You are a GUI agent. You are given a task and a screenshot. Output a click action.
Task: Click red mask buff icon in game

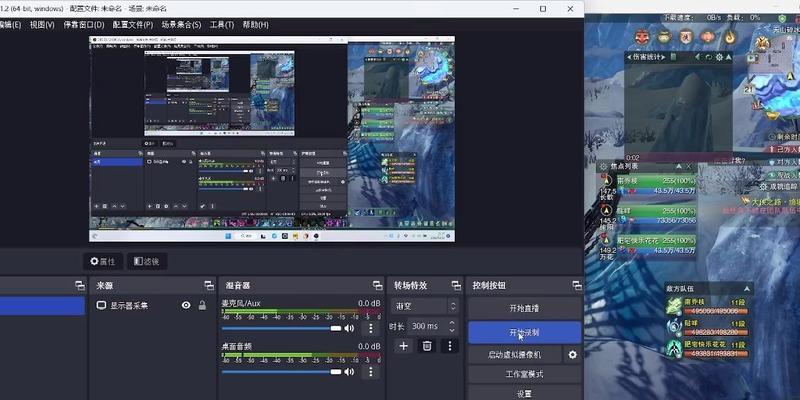[x=642, y=36]
